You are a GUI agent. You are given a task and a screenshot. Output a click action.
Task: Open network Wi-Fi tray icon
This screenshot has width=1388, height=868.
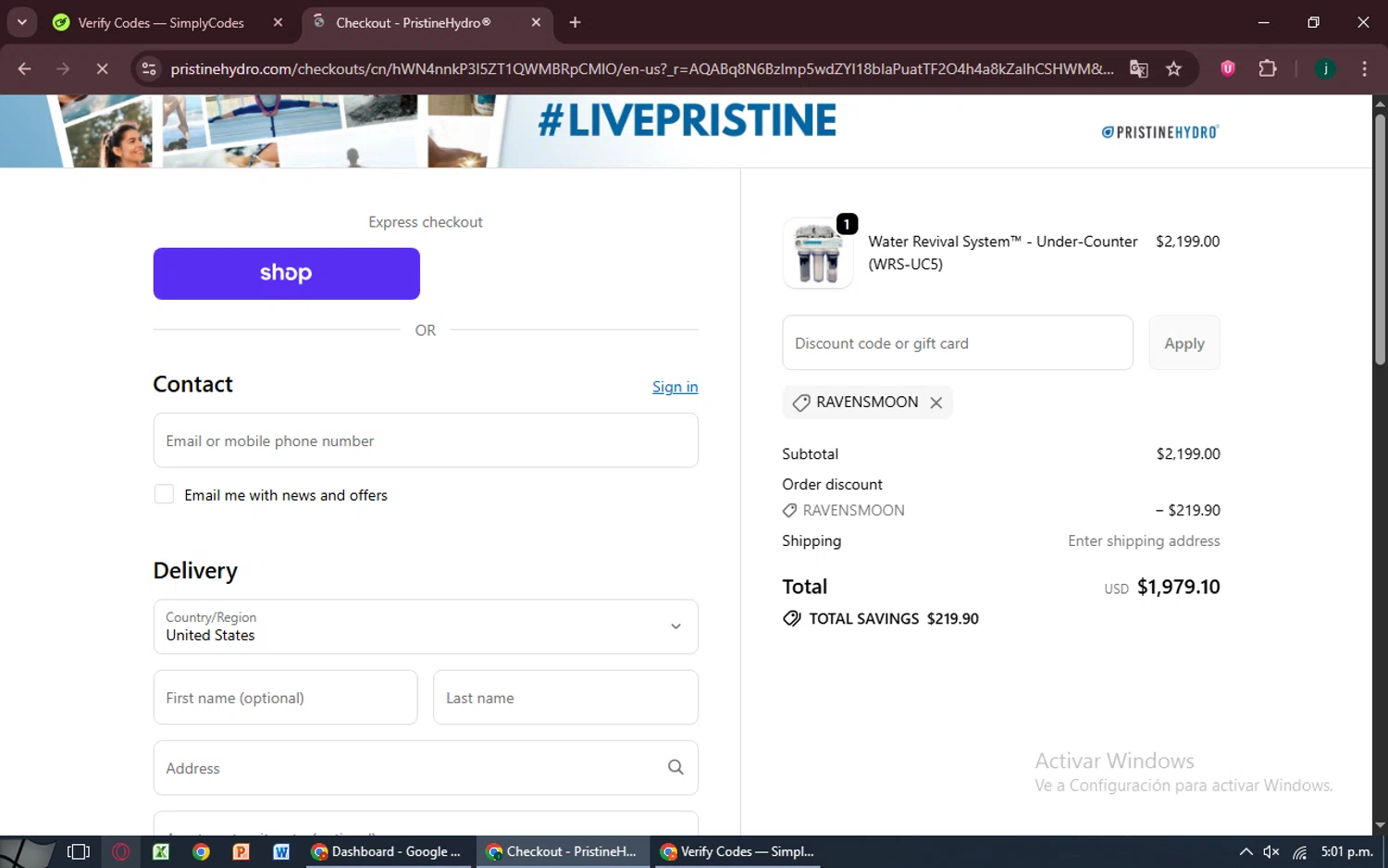[1300, 851]
